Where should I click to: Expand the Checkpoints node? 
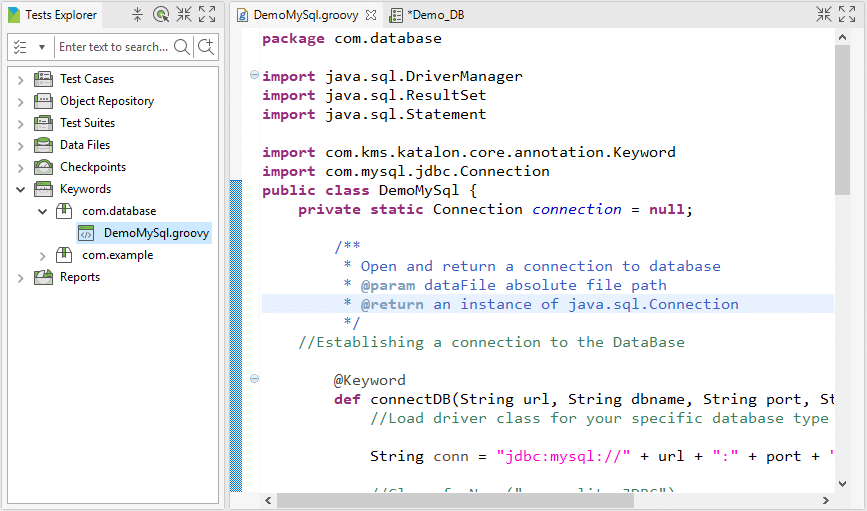[20, 168]
